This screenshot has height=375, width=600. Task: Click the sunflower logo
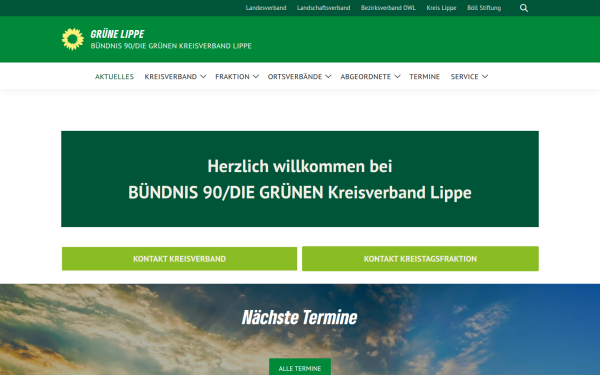click(x=73, y=39)
